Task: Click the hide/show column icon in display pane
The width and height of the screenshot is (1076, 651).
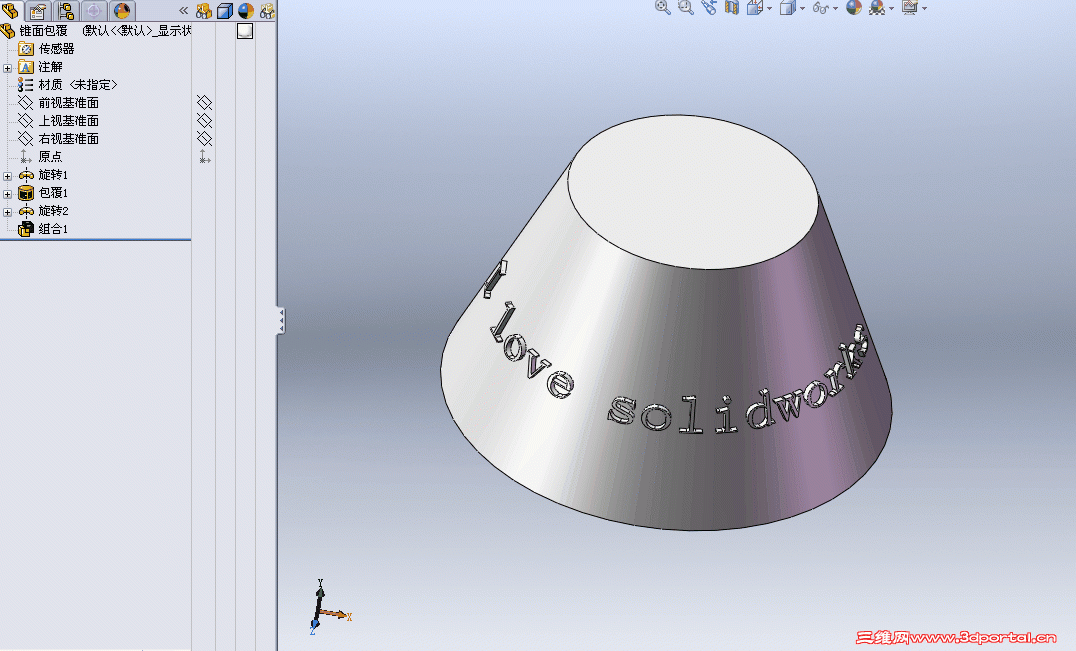Action: coord(204,10)
